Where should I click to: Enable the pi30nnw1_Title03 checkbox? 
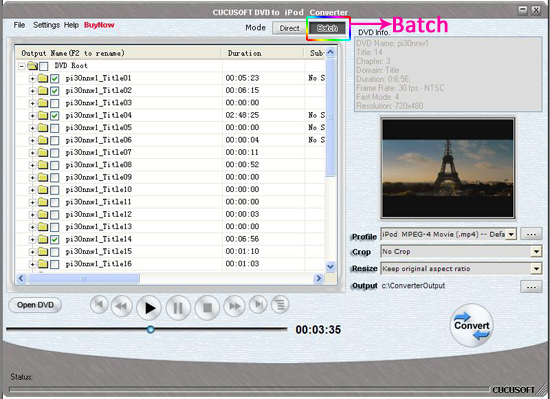pyautogui.click(x=54, y=103)
